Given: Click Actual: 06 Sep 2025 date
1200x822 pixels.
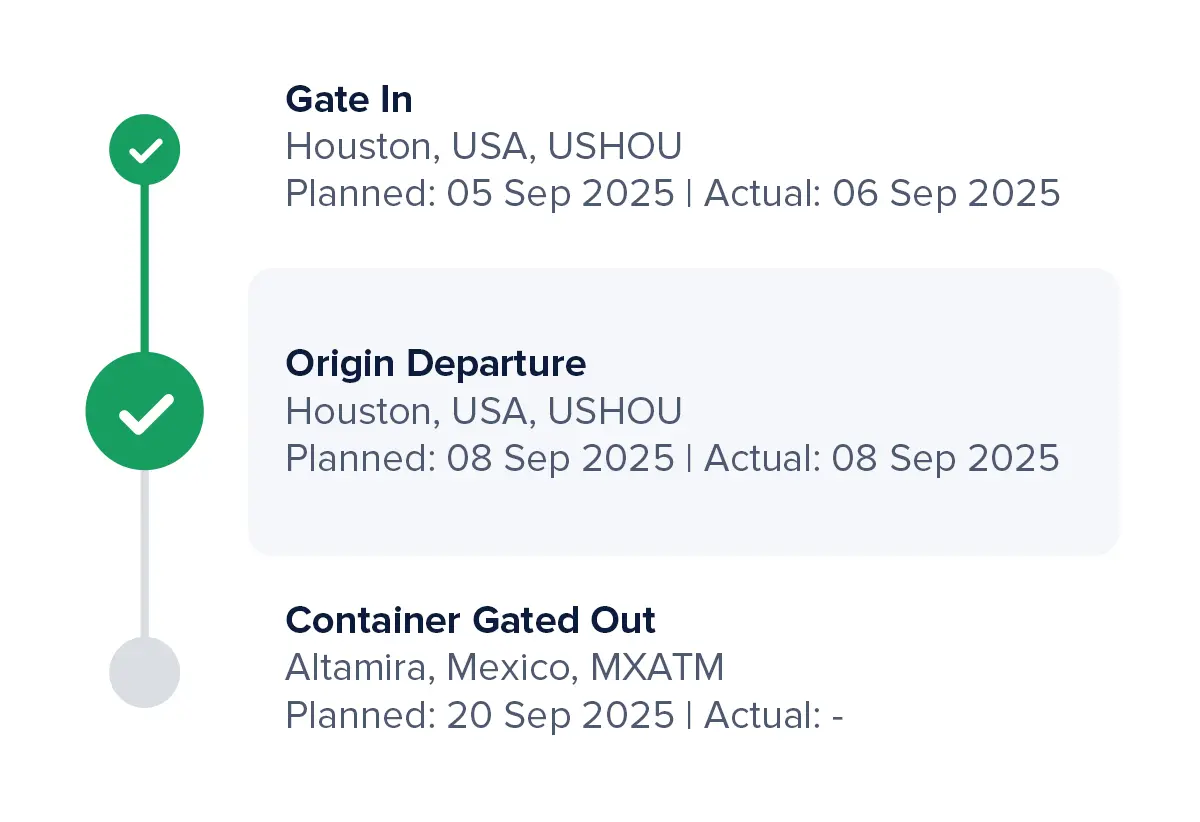Looking at the screenshot, I should point(882,194).
